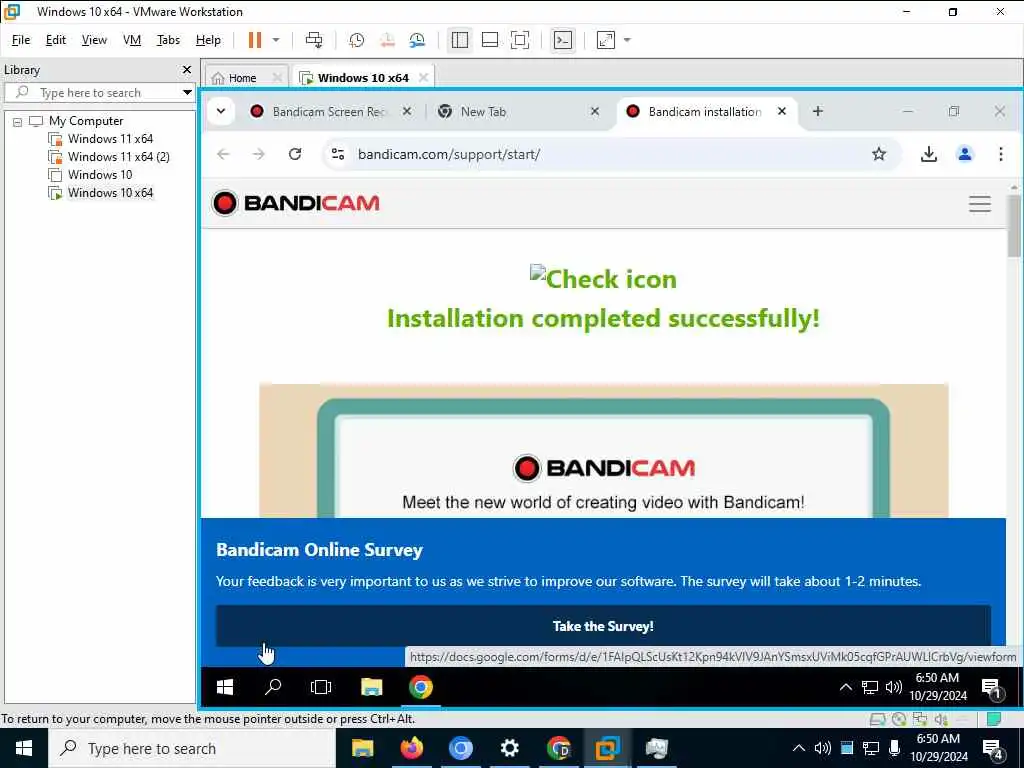Click the take snapshot clock icon
This screenshot has height=768, width=1024.
coord(357,40)
